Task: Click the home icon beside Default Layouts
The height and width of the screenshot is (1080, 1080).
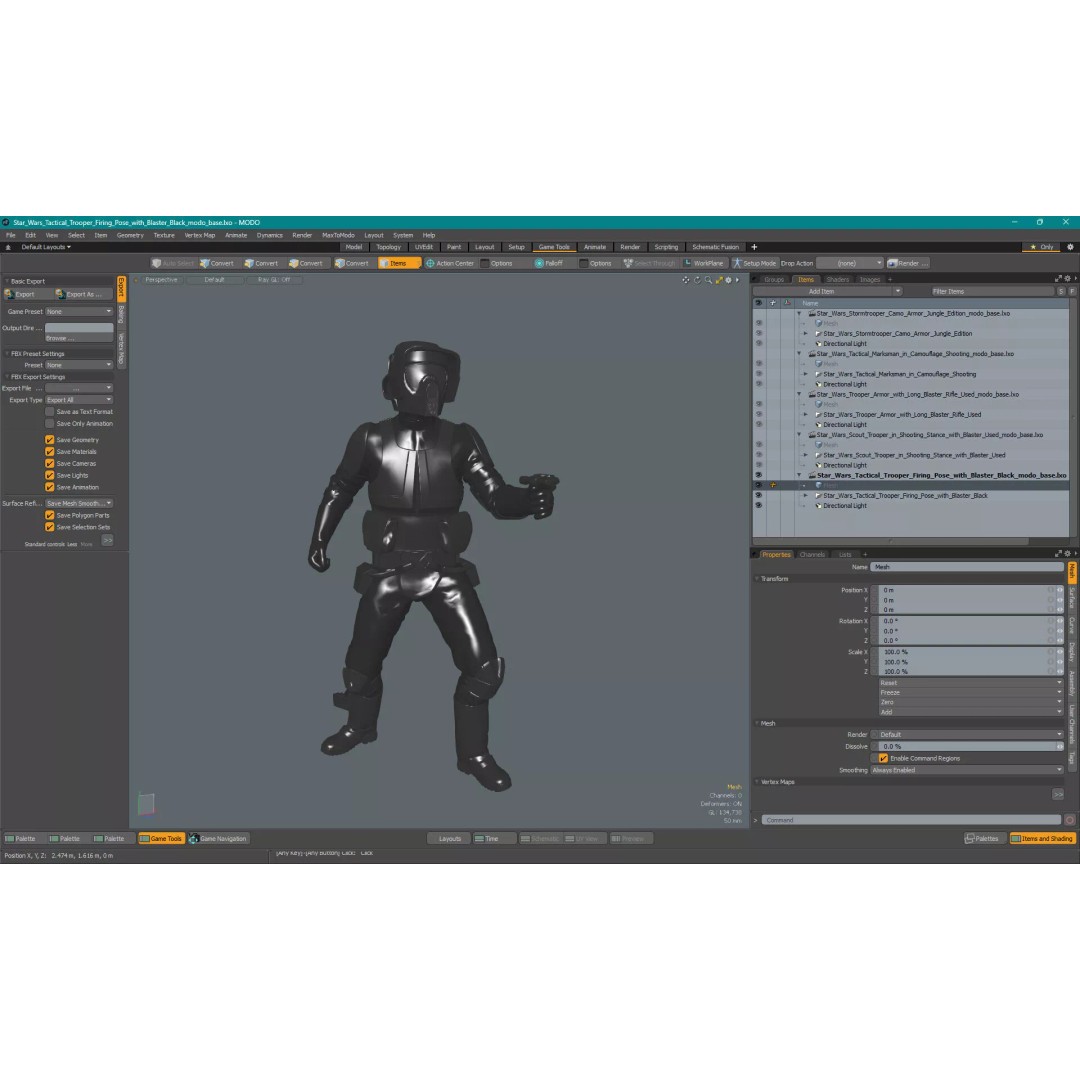Action: 8,247
